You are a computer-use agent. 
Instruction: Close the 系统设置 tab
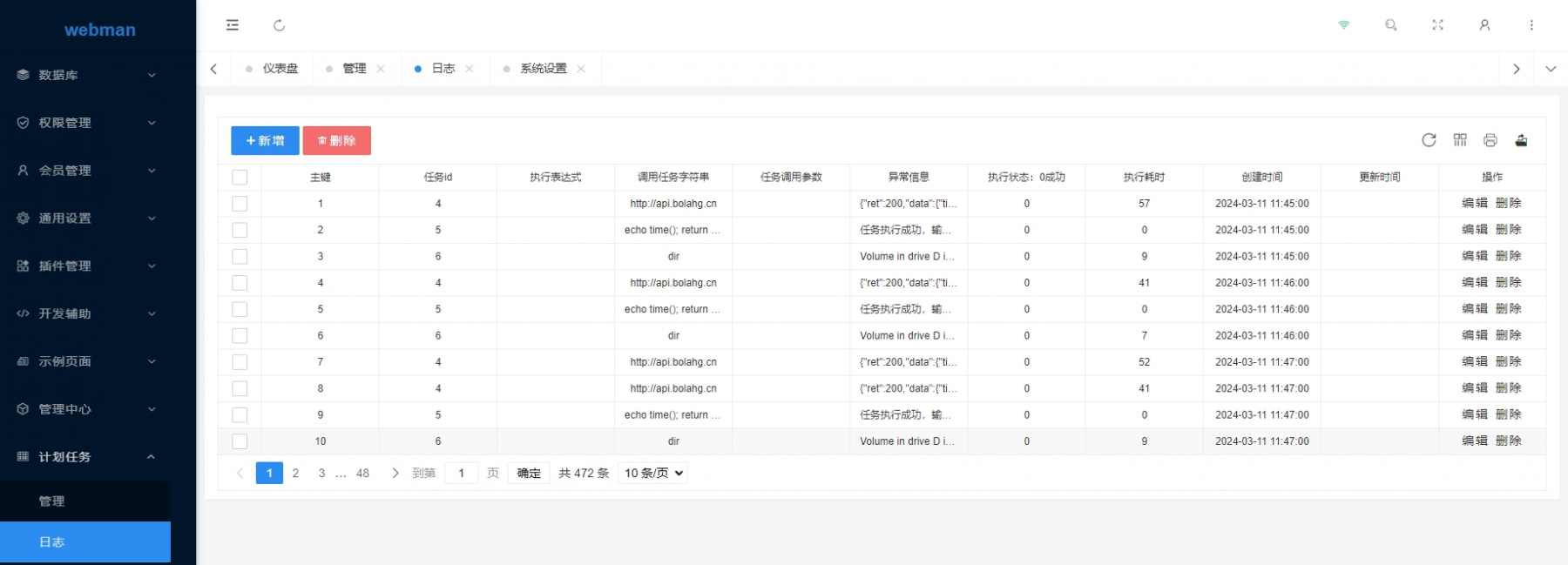click(581, 69)
